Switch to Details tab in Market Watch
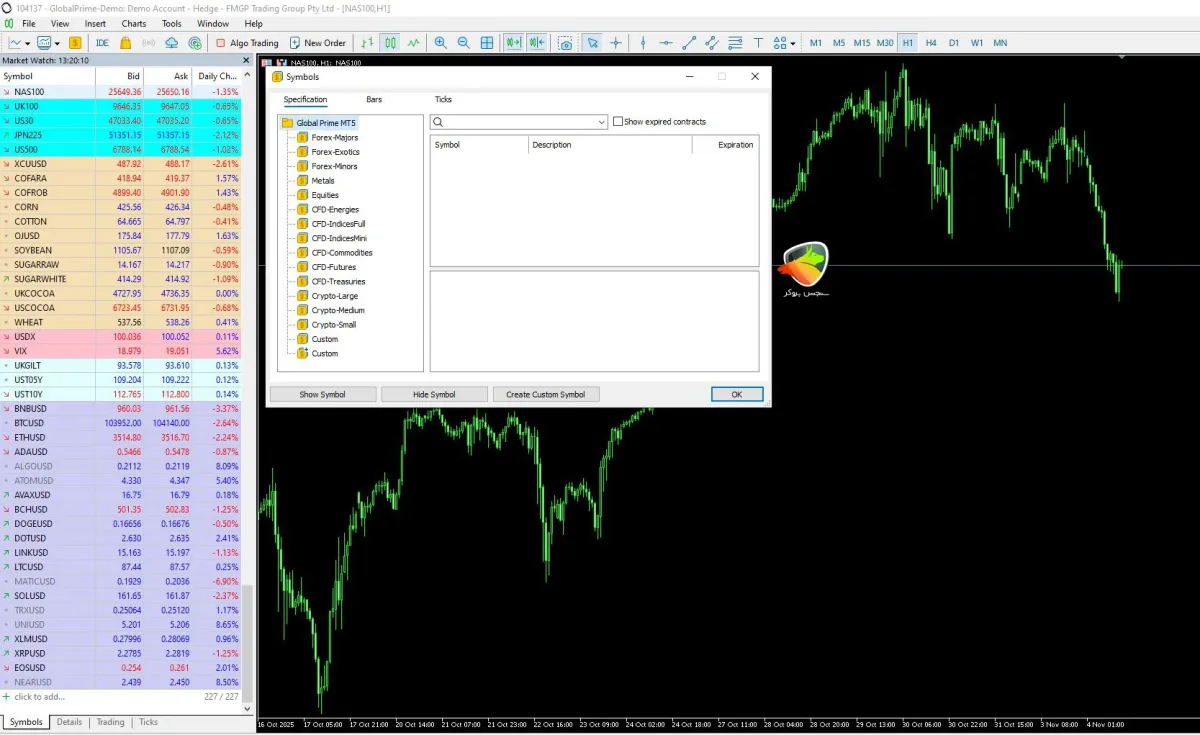Viewport: 1200px width, 735px height. [69, 722]
